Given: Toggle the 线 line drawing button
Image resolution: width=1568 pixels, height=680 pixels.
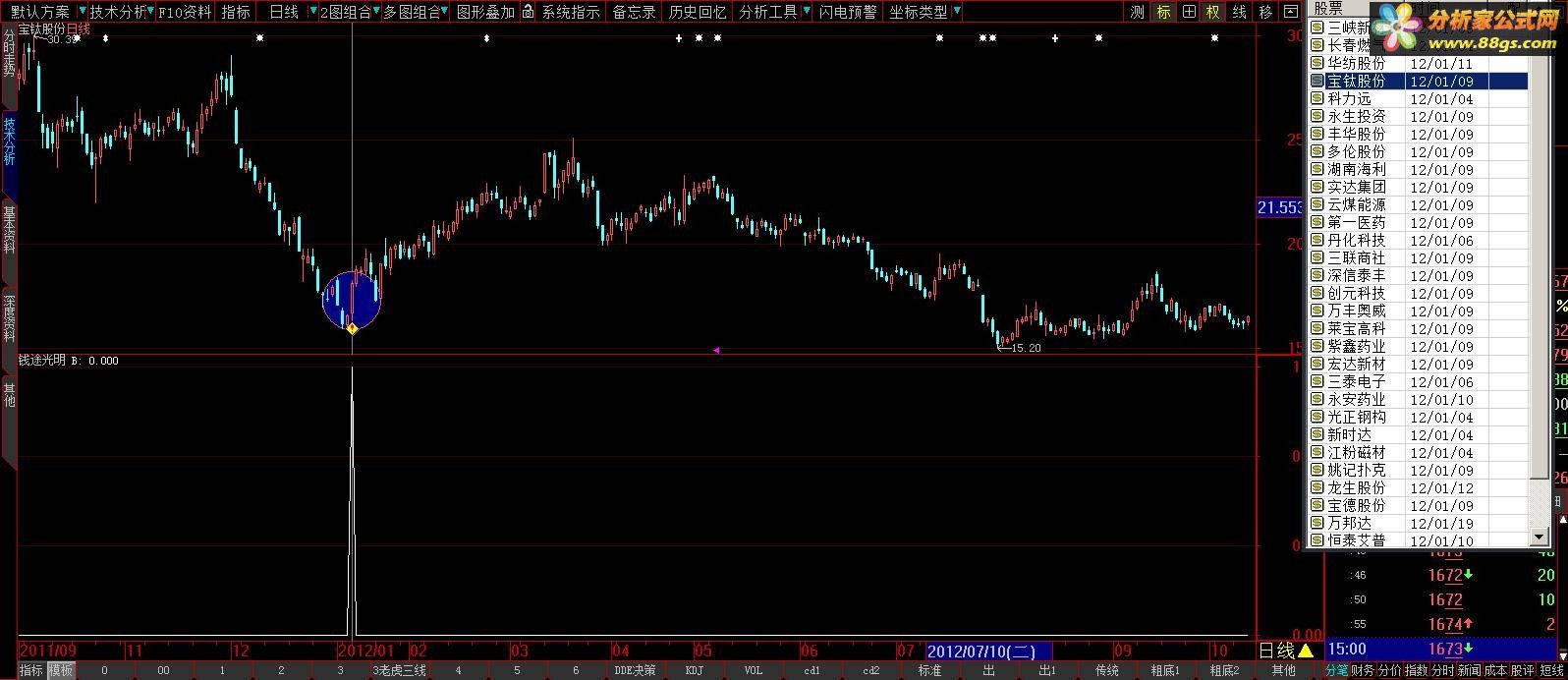Looking at the screenshot, I should pos(1240,12).
